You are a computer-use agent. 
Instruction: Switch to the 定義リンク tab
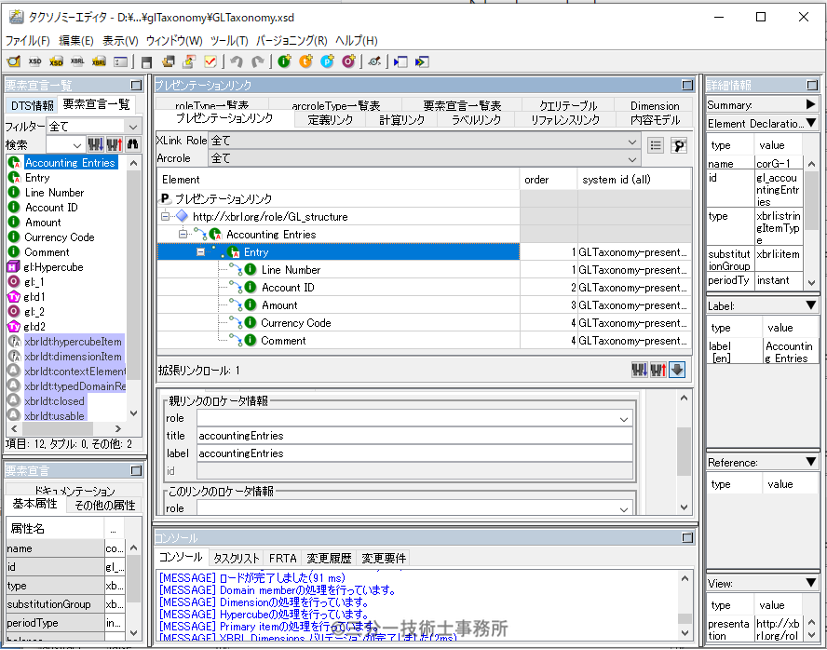330,120
